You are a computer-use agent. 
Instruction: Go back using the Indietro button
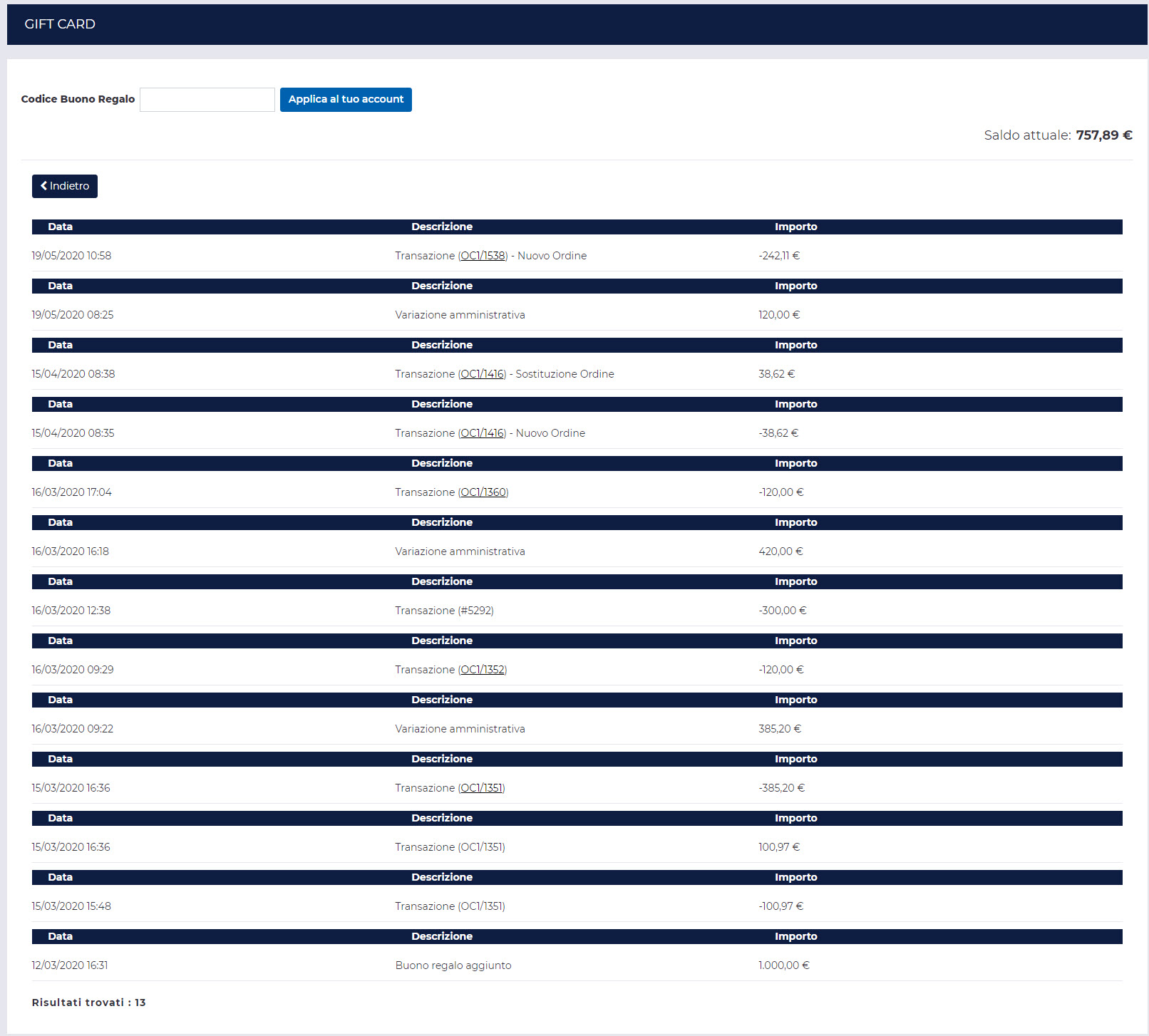[x=65, y=186]
